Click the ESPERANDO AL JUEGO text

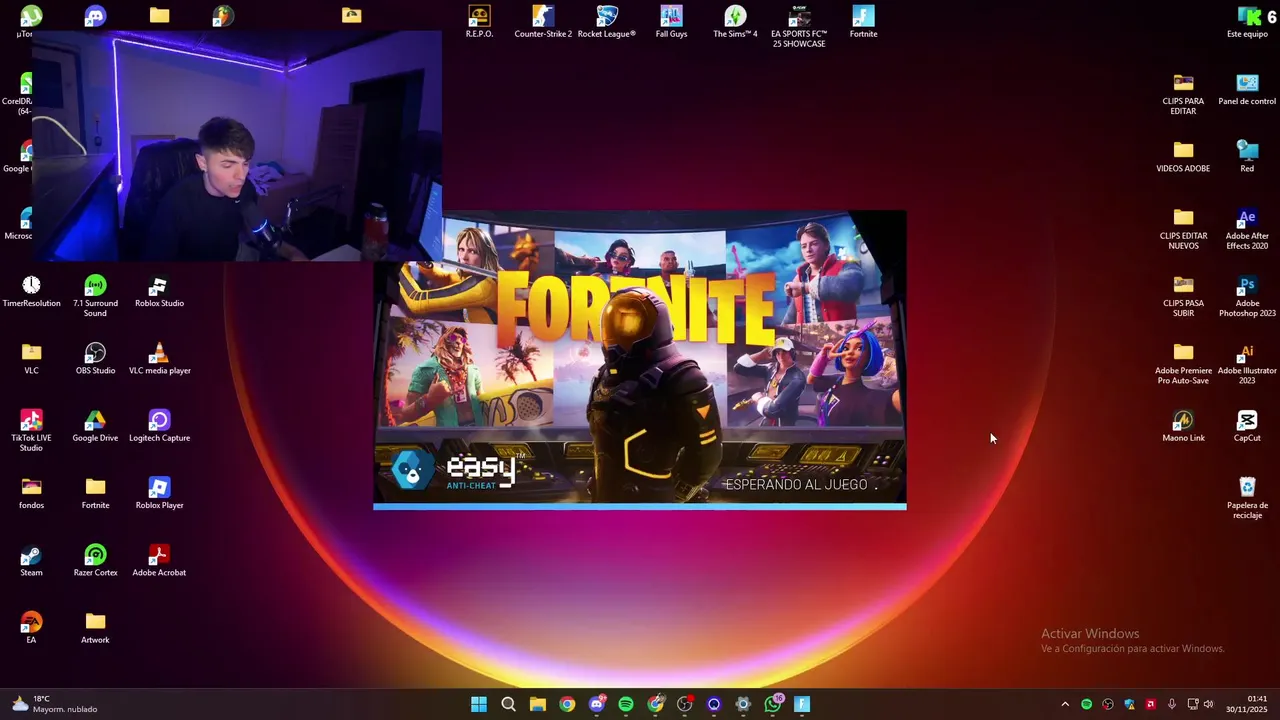(802, 485)
